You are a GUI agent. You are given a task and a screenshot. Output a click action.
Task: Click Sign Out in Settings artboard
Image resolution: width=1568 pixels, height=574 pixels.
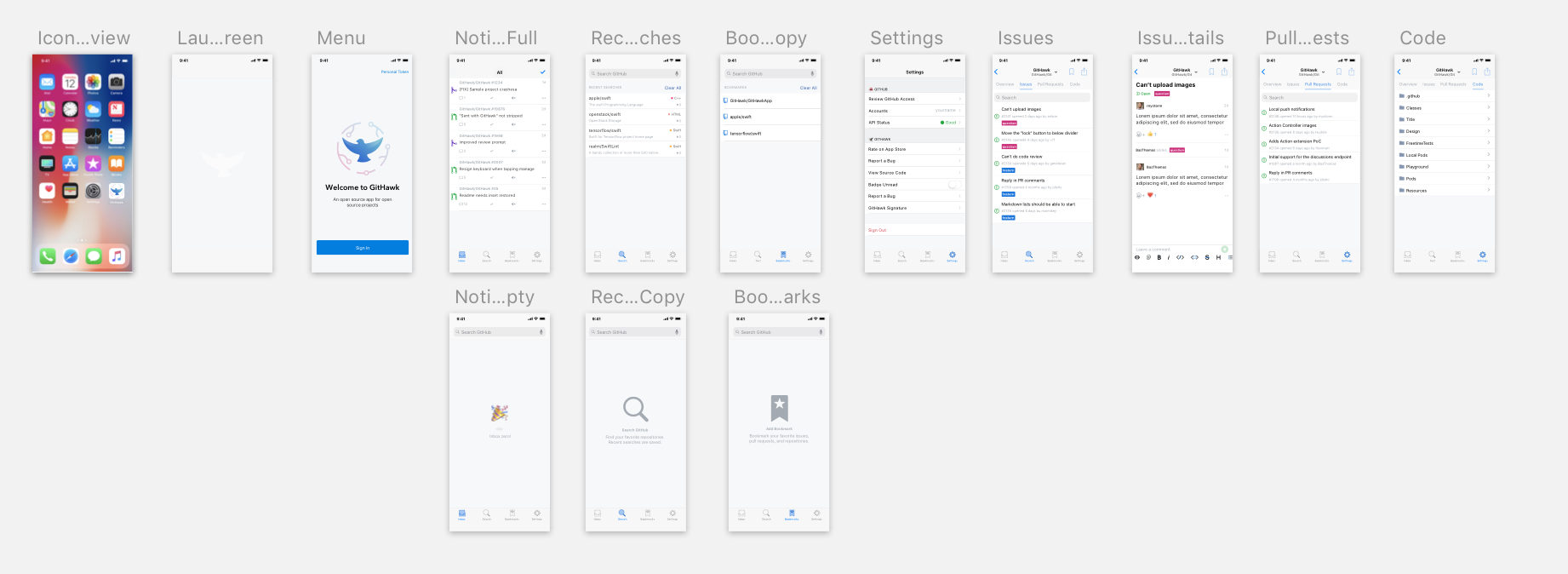(877, 230)
